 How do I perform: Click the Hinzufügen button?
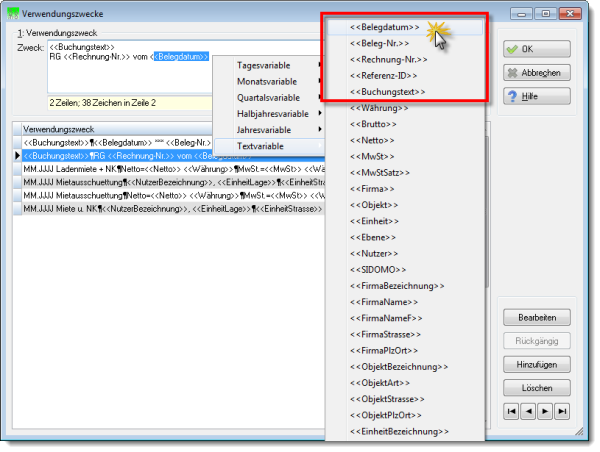[536, 364]
